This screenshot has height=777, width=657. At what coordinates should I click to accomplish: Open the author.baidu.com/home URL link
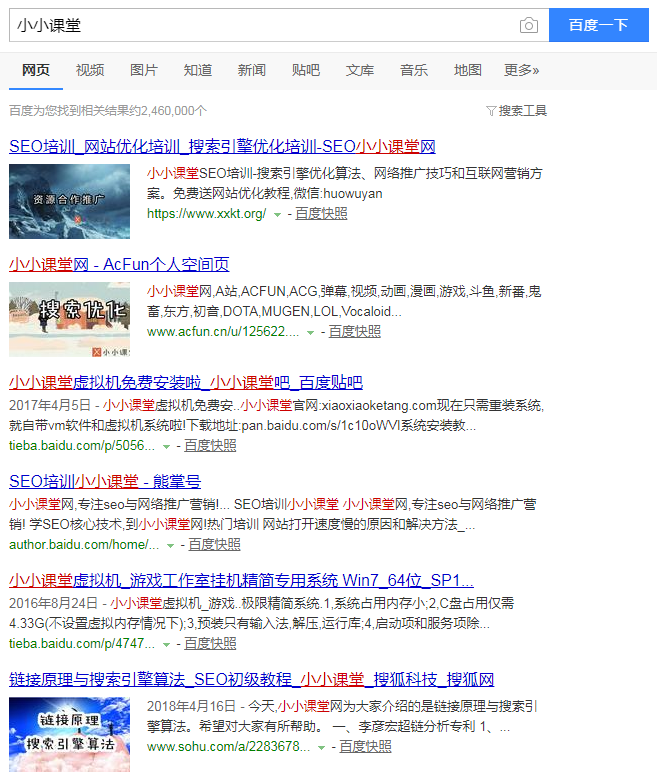pyautogui.click(x=84, y=545)
